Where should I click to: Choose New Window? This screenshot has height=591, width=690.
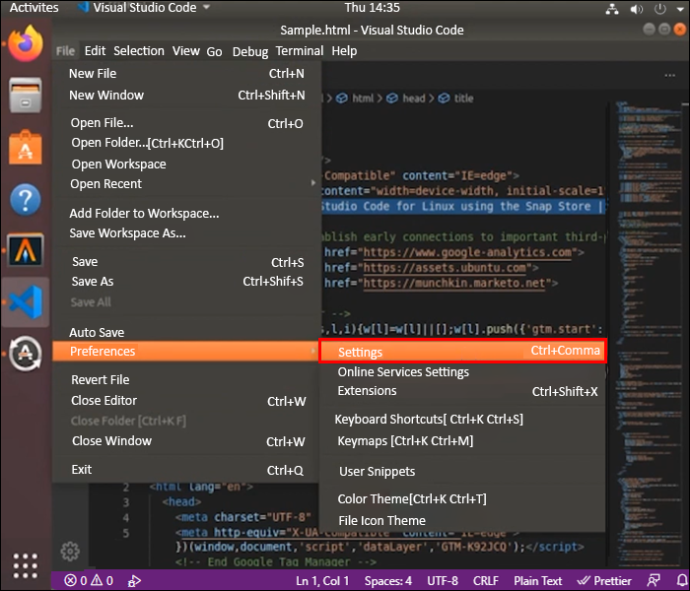(187, 95)
